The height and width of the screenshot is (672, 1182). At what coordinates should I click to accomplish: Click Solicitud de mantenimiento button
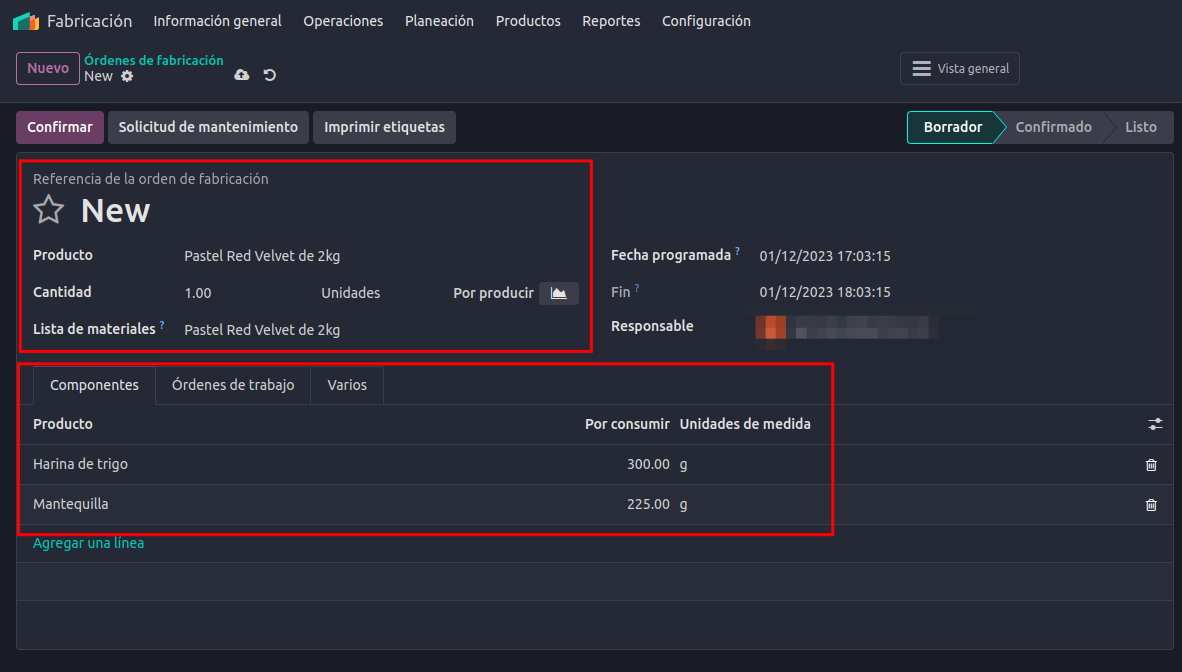[x=208, y=127]
